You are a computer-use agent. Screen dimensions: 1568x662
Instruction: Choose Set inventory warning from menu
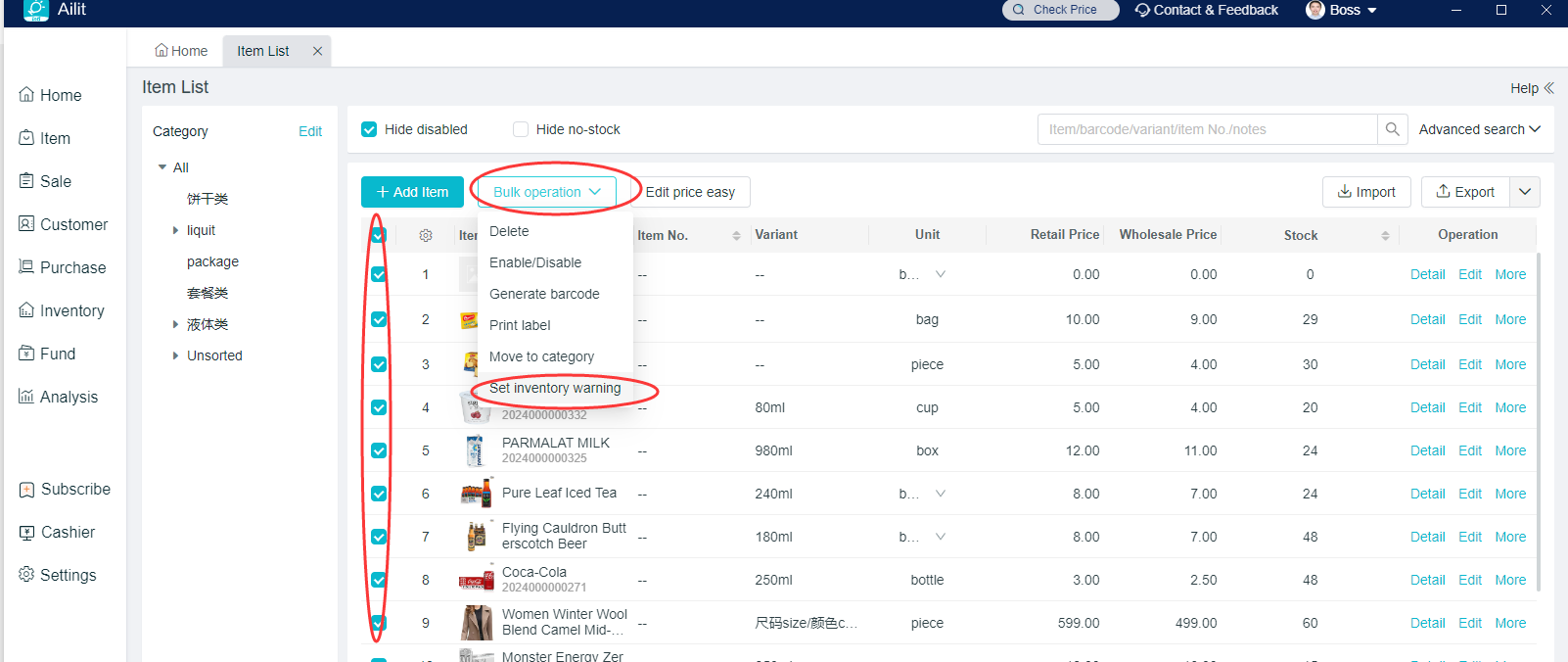point(555,388)
